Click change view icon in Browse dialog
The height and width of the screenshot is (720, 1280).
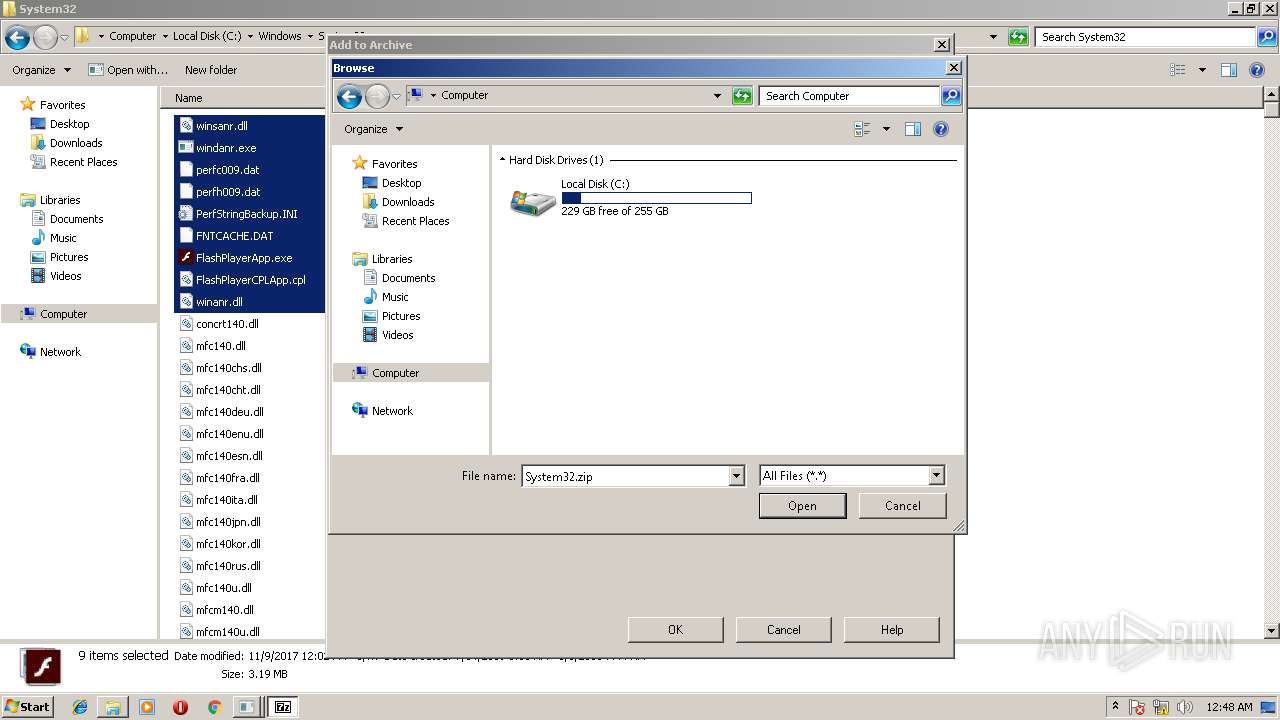coord(862,129)
